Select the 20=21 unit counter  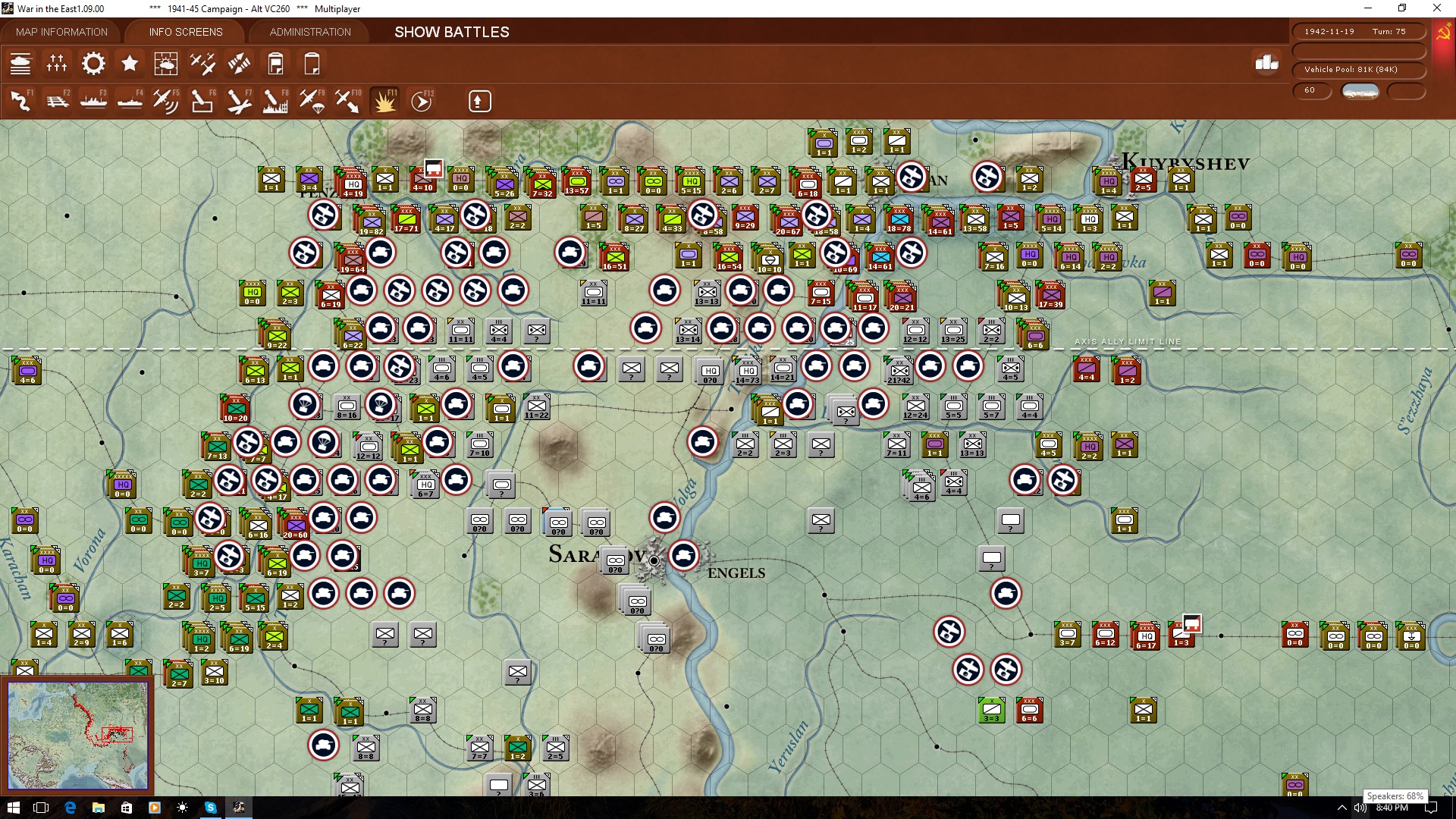[901, 297]
